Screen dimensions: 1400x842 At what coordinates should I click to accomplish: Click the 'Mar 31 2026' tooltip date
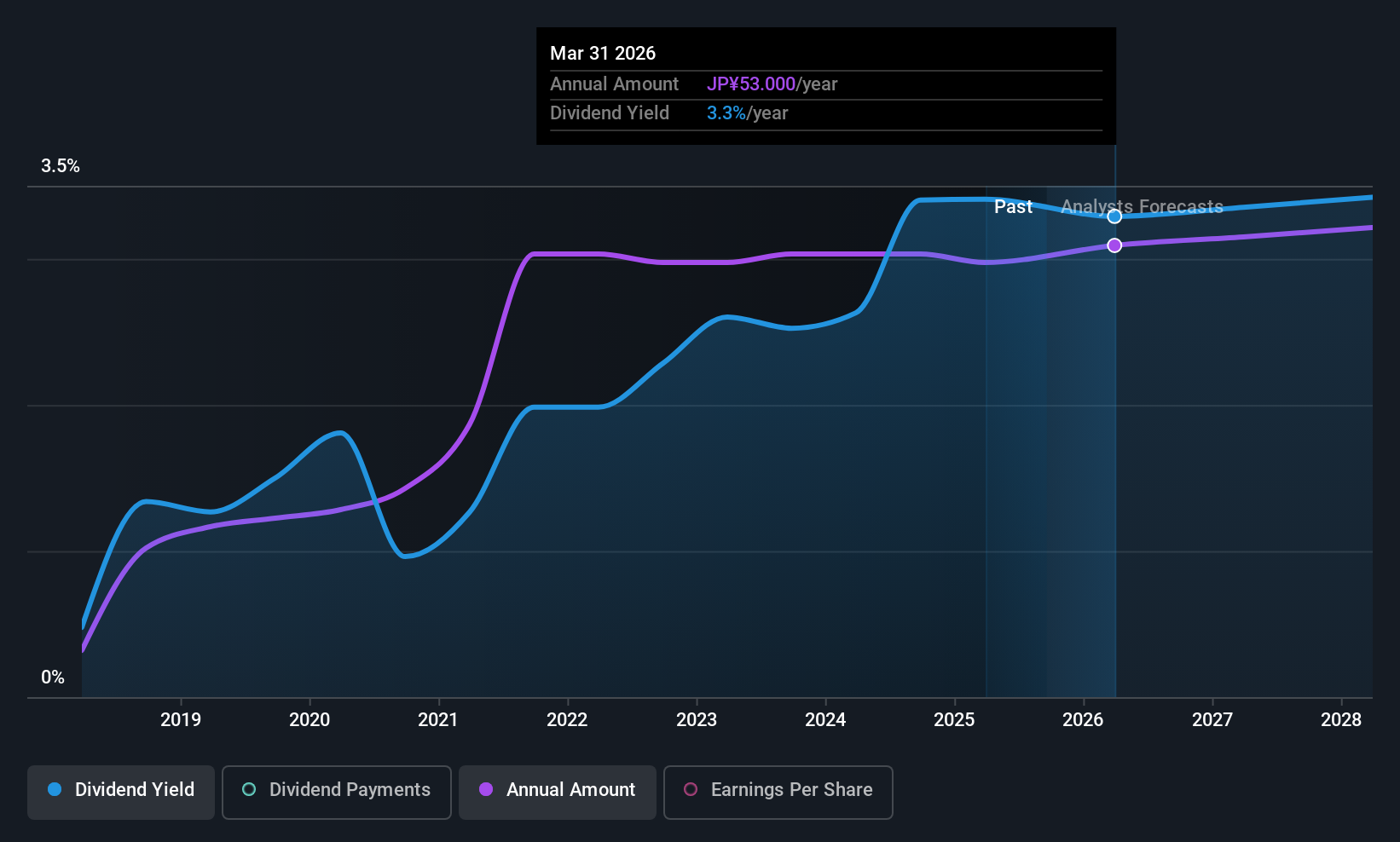[603, 54]
